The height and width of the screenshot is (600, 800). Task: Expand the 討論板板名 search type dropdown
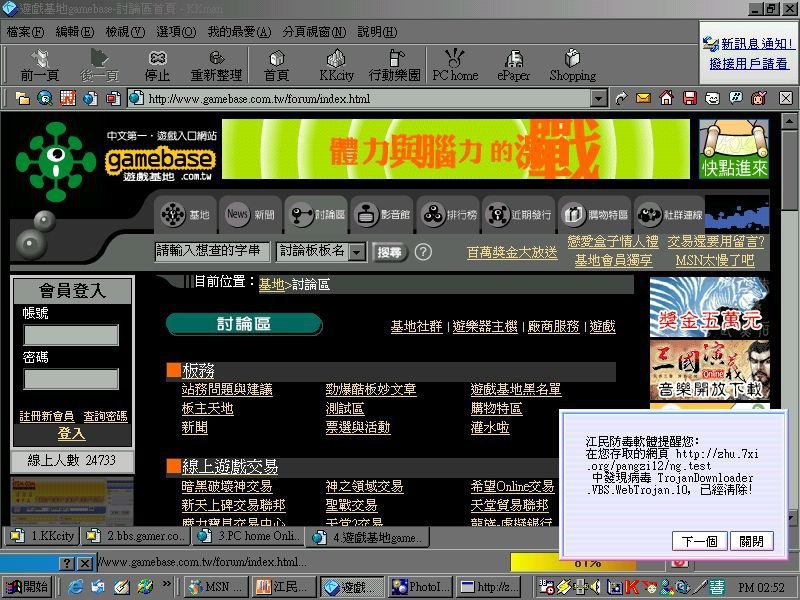point(358,252)
